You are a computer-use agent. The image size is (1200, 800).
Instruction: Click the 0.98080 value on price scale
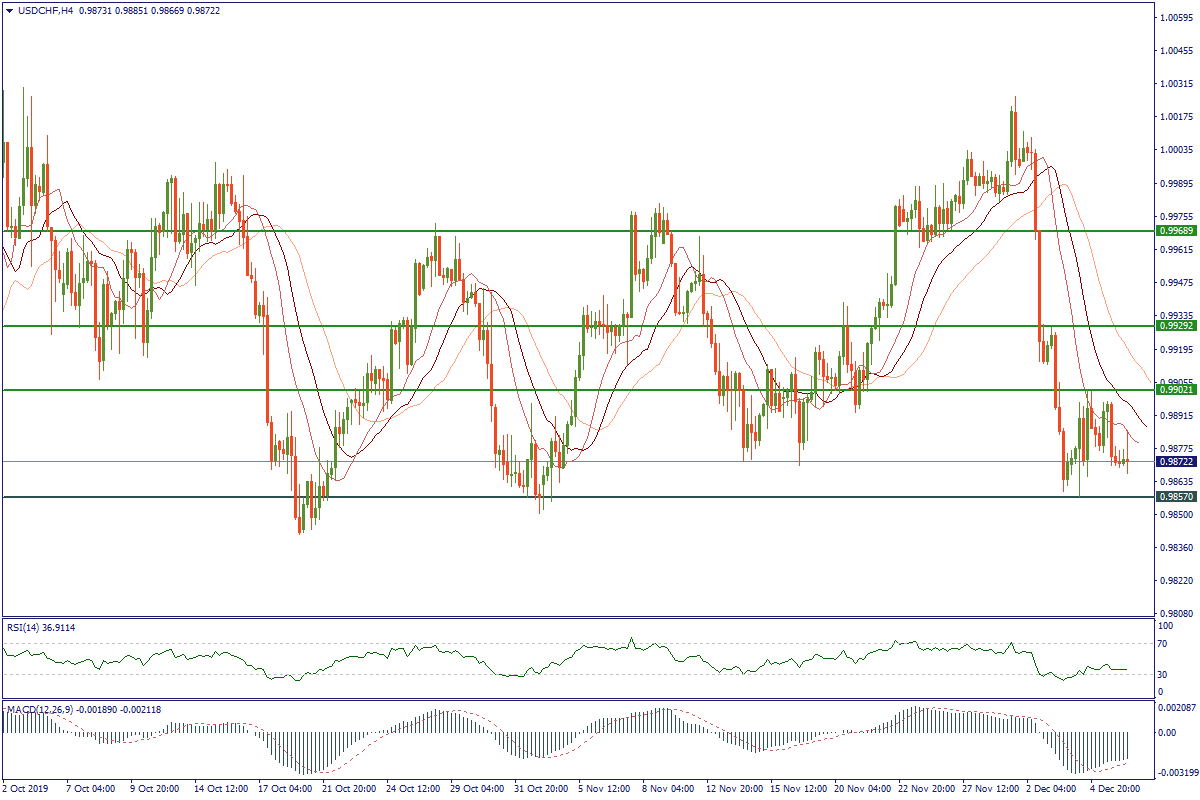point(1175,613)
